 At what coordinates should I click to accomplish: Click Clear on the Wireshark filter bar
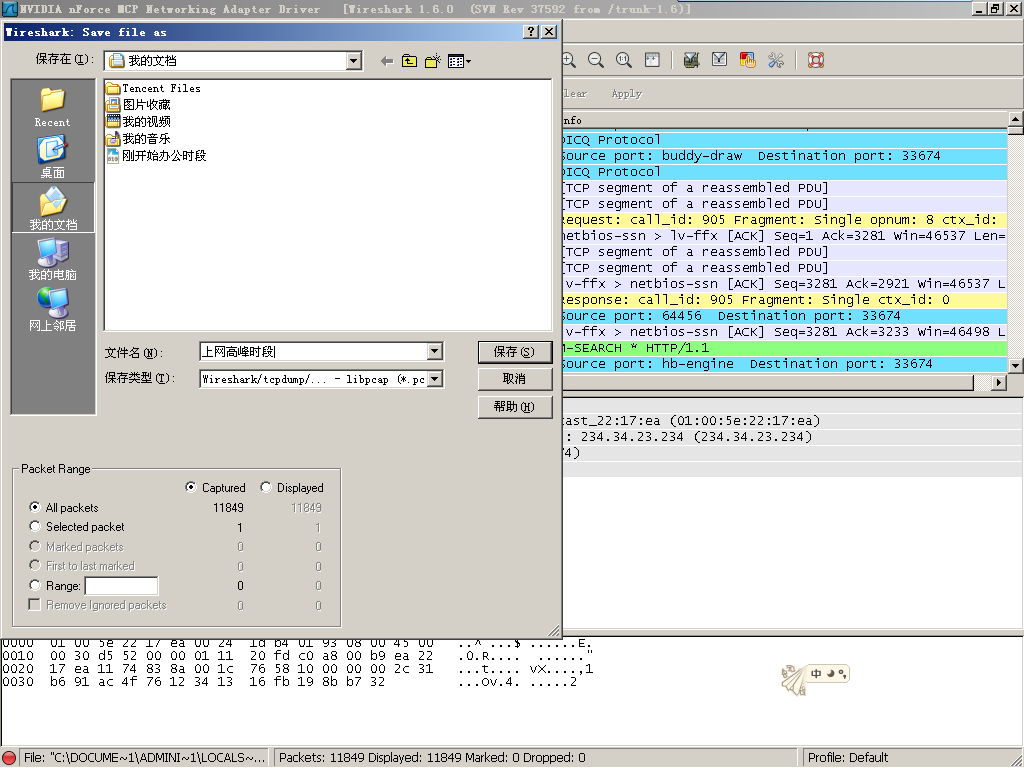[x=575, y=93]
